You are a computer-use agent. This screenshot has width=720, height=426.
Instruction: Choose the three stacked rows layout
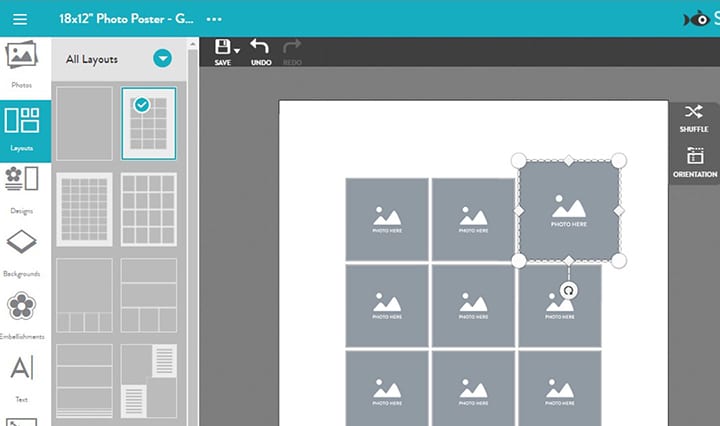coord(84,381)
